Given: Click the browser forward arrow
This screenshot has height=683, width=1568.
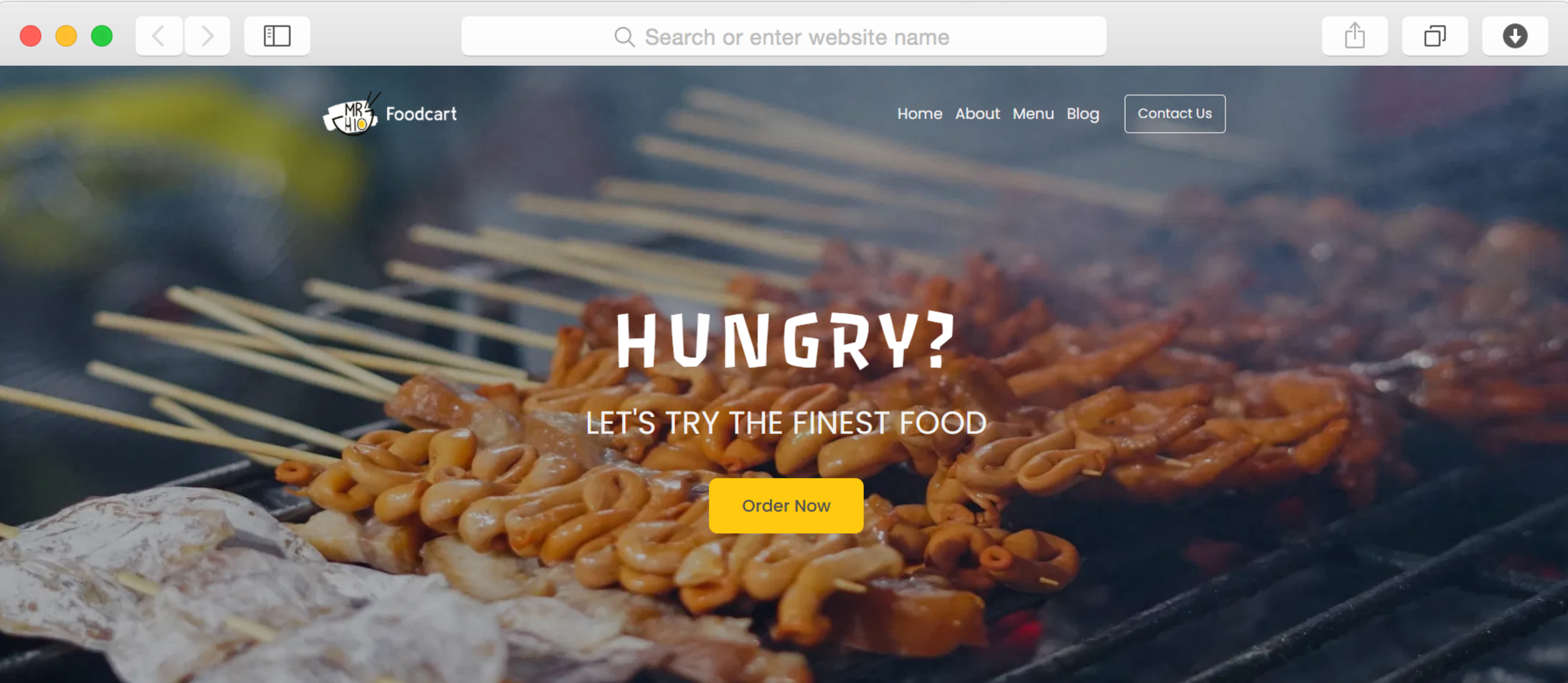Looking at the screenshot, I should pos(207,36).
